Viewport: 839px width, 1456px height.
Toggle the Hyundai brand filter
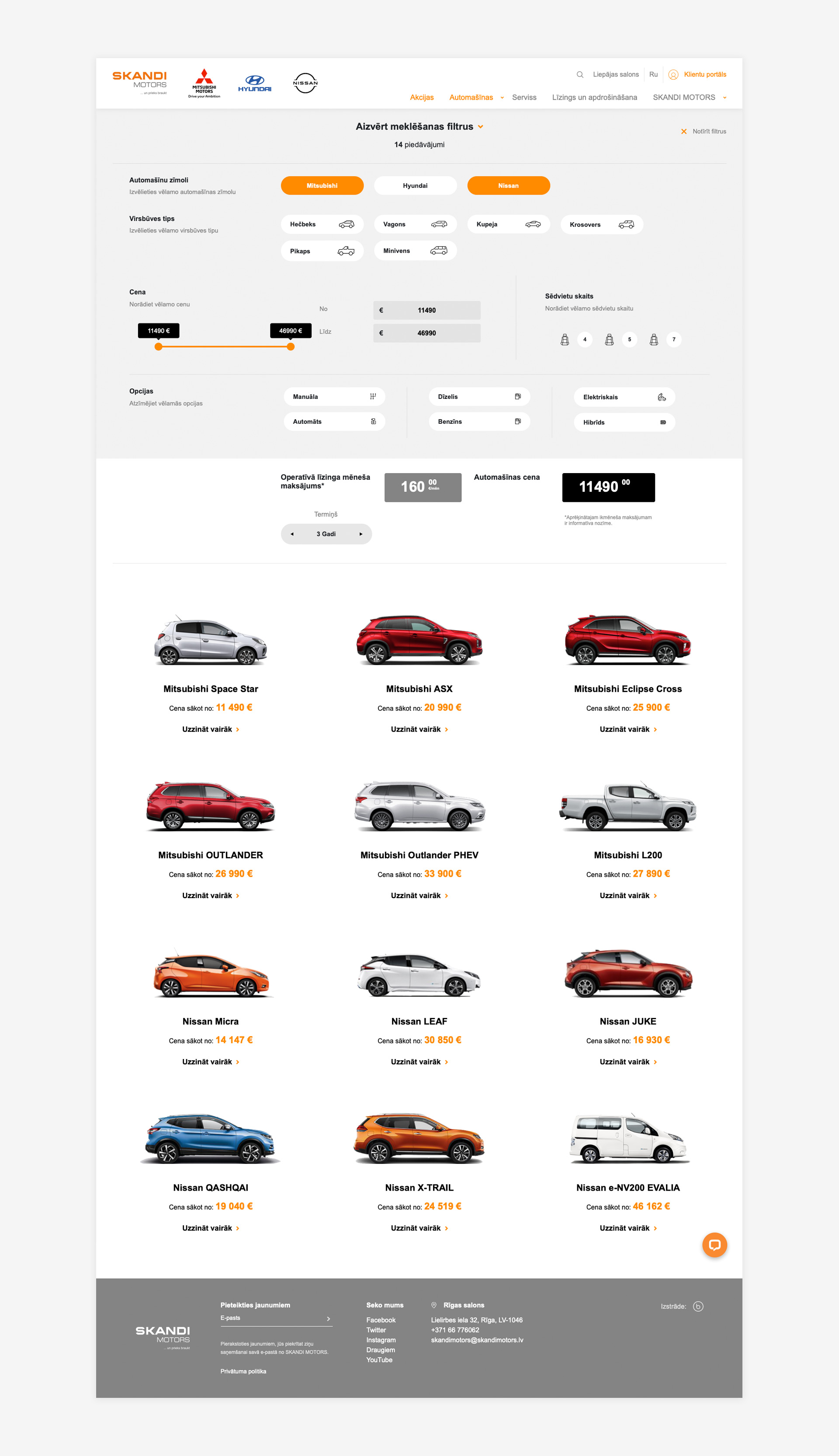(x=416, y=185)
